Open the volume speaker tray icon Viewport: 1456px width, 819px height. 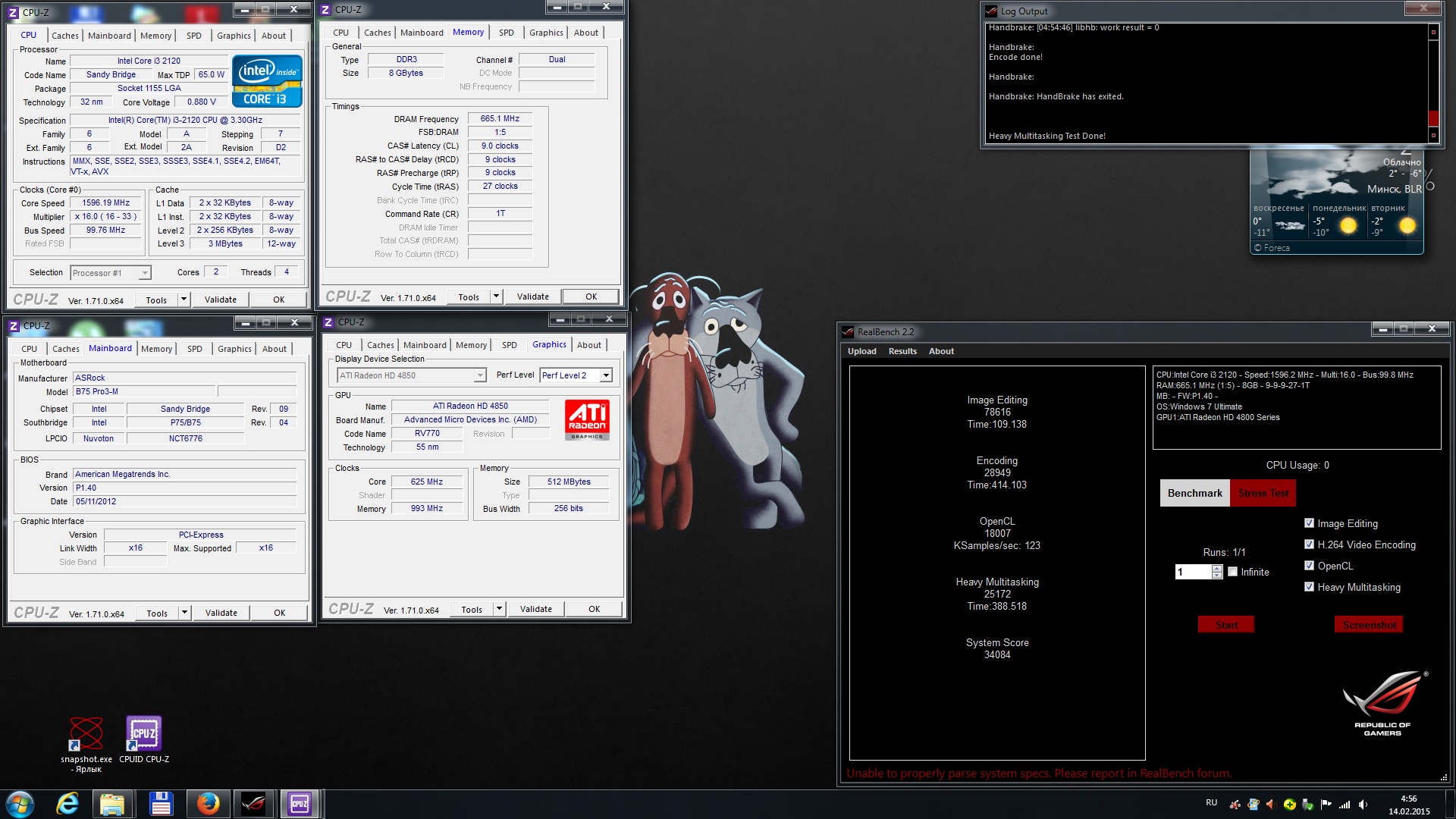1363,805
